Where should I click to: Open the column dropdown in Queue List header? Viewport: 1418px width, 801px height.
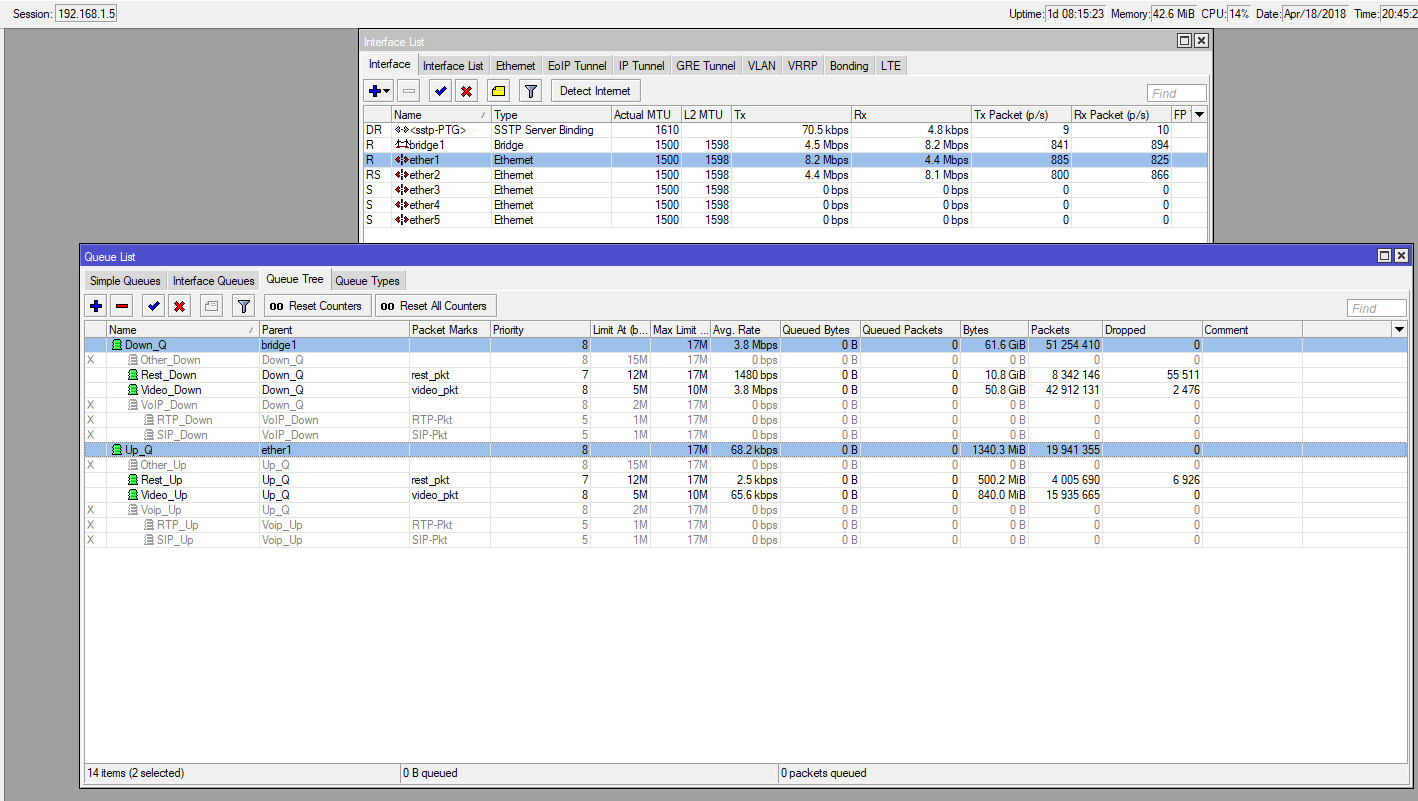1398,330
